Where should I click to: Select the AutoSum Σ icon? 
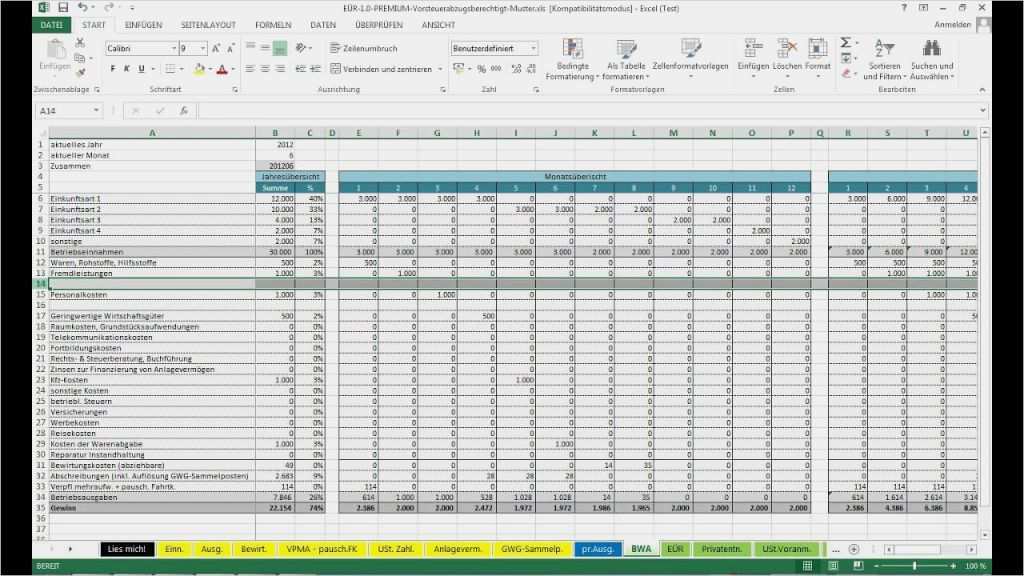(844, 46)
